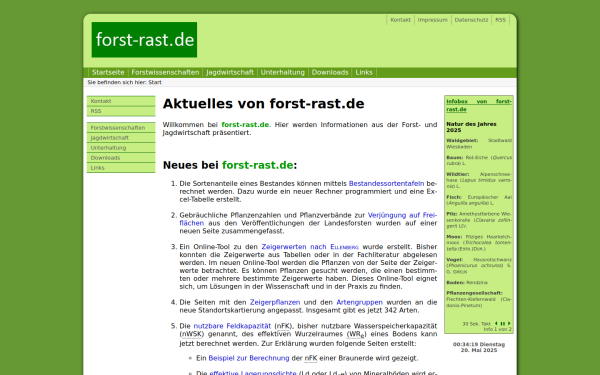Open the Bestandessortentafeln link
Image resolution: width=600 pixels, height=375 pixels.
pyautogui.click(x=386, y=184)
